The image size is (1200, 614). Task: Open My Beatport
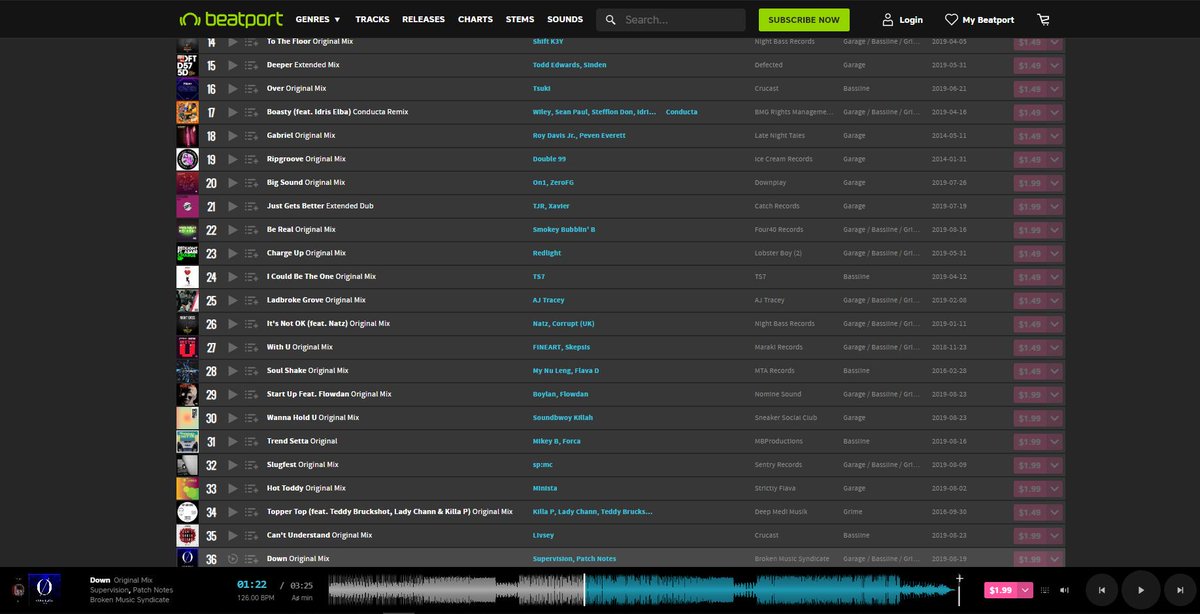[x=980, y=20]
